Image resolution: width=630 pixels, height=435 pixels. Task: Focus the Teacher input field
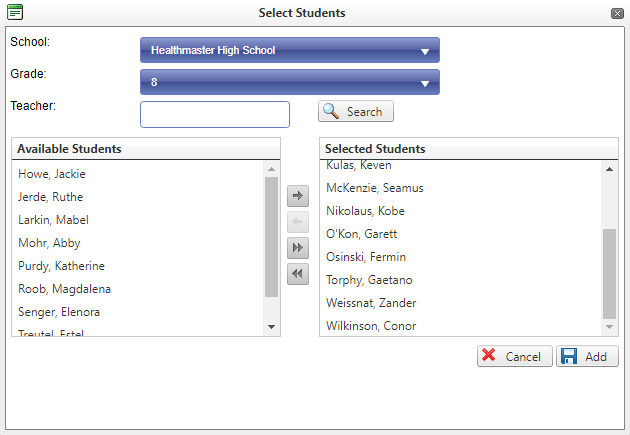tap(215, 114)
